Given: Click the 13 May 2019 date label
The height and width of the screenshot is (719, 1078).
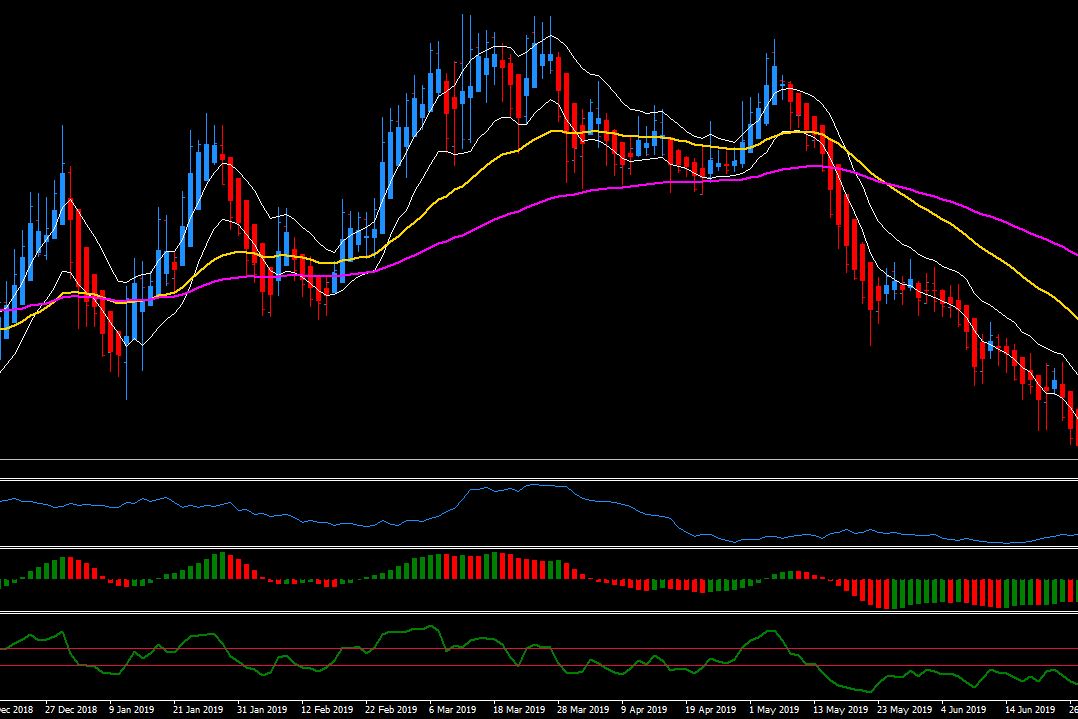Looking at the screenshot, I should (x=840, y=709).
